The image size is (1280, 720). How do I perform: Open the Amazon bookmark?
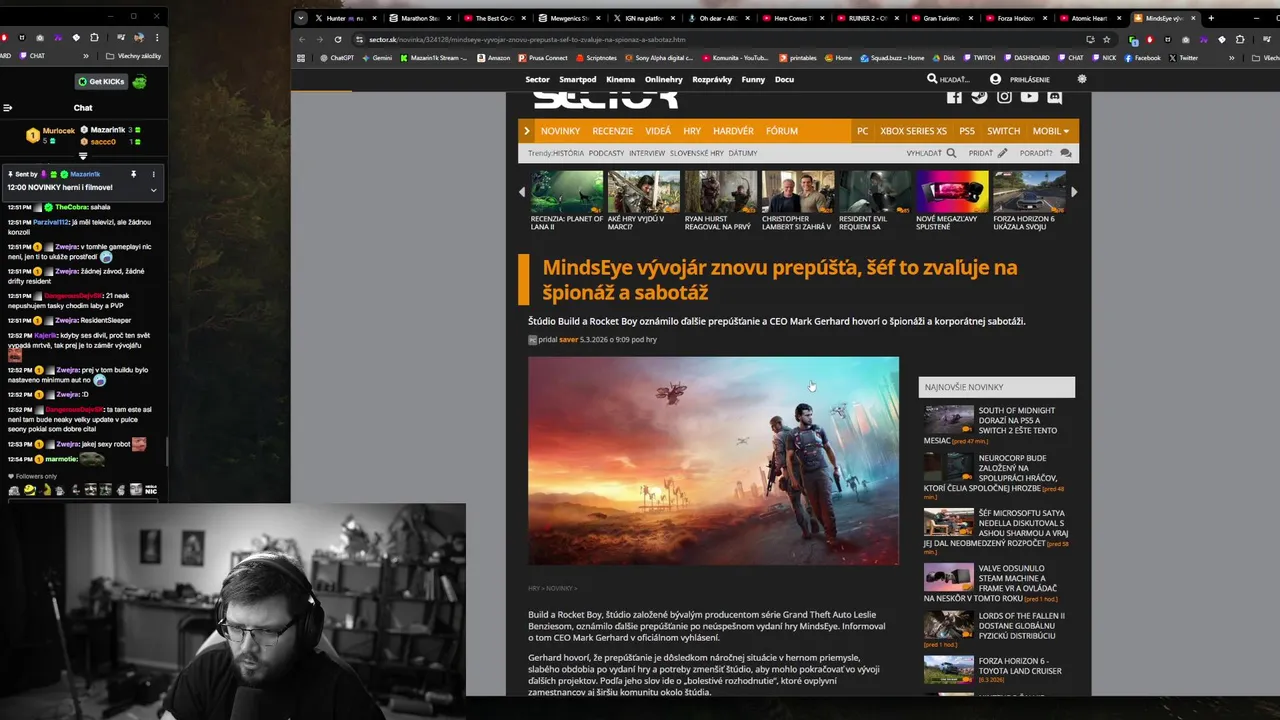pos(493,58)
